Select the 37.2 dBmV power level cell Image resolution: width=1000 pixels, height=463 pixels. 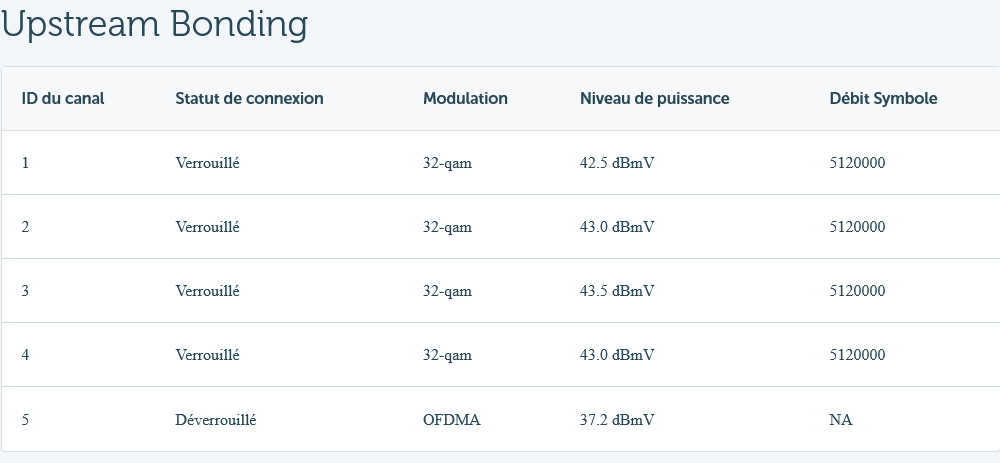coord(617,420)
